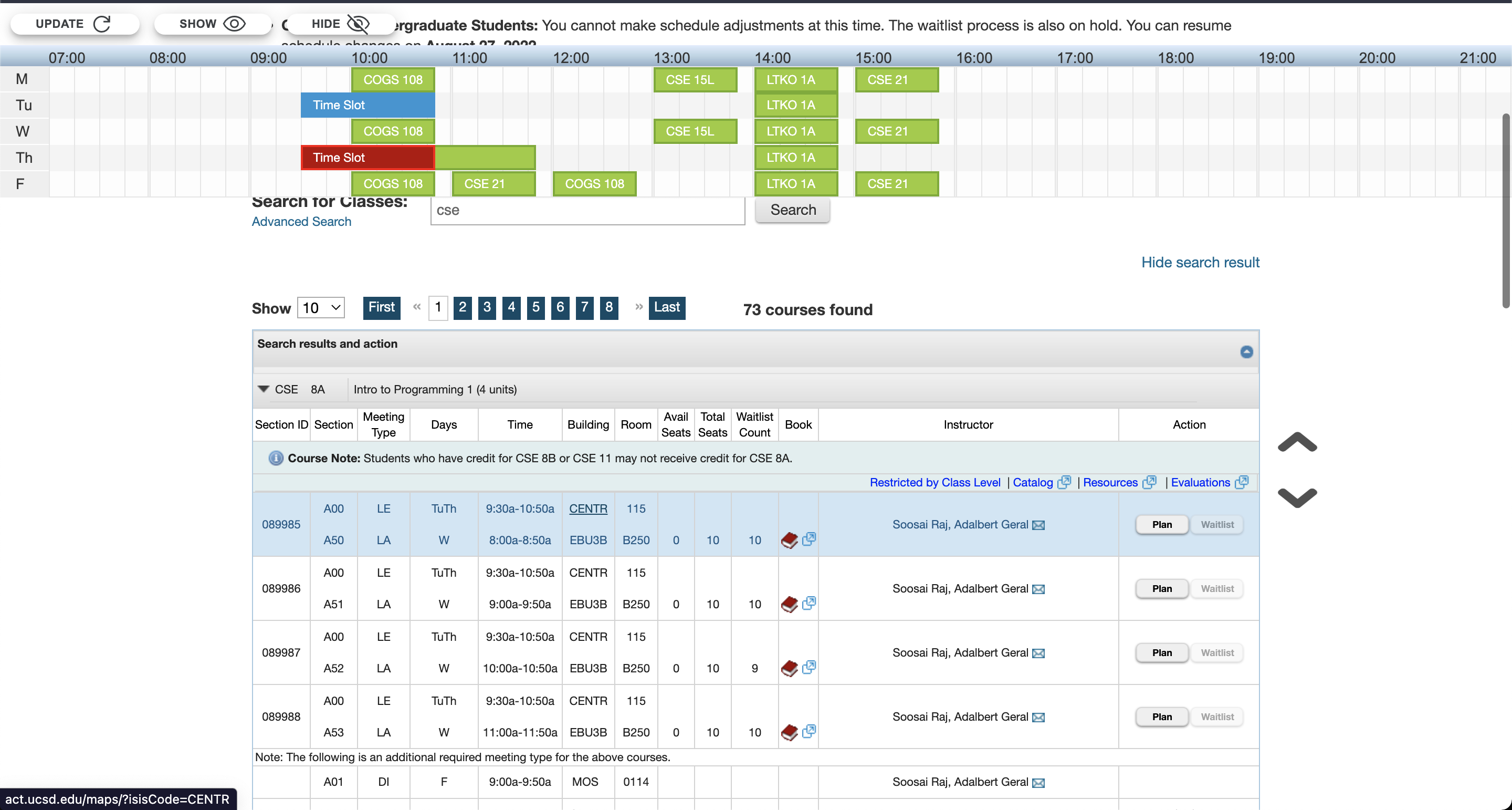
Task: Click inside the class search input containing cse
Action: tap(587, 210)
